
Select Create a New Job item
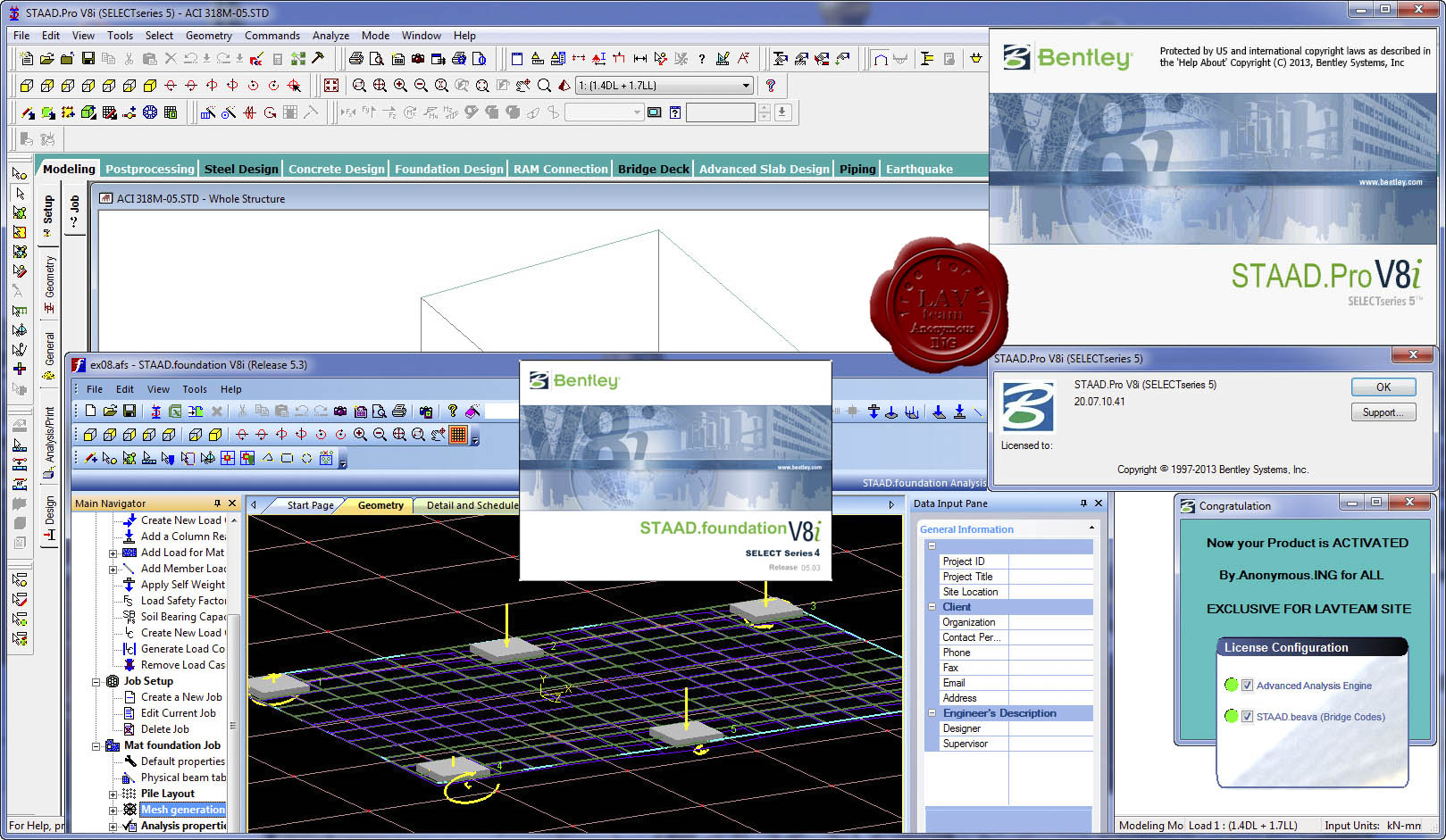tap(181, 697)
